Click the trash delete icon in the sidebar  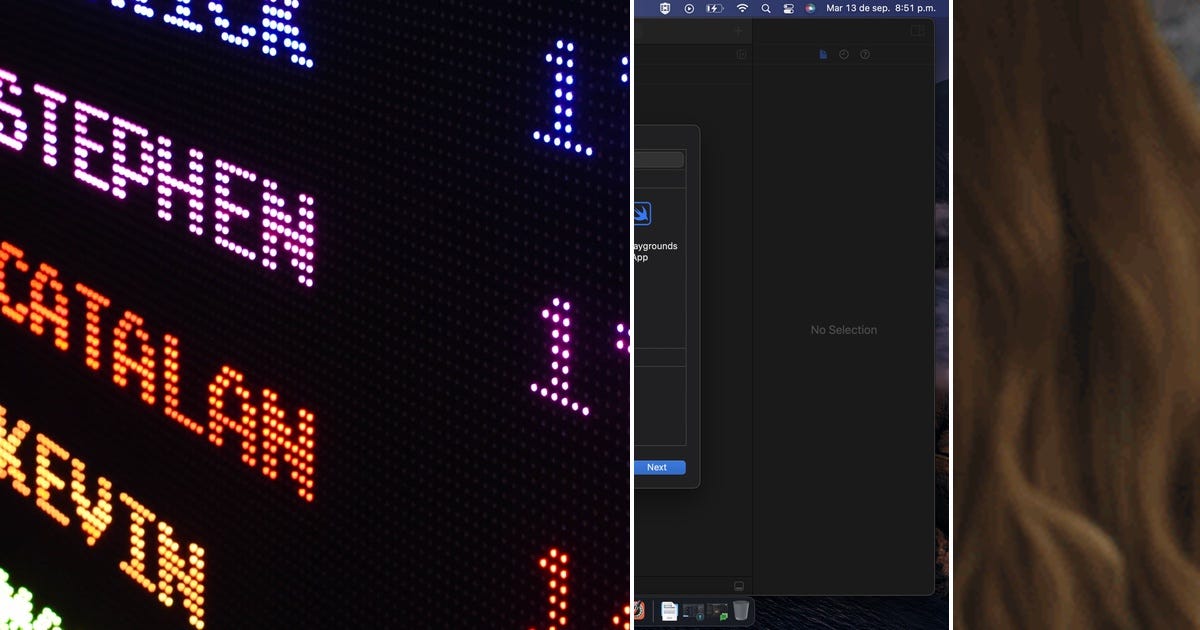pyautogui.click(x=741, y=54)
